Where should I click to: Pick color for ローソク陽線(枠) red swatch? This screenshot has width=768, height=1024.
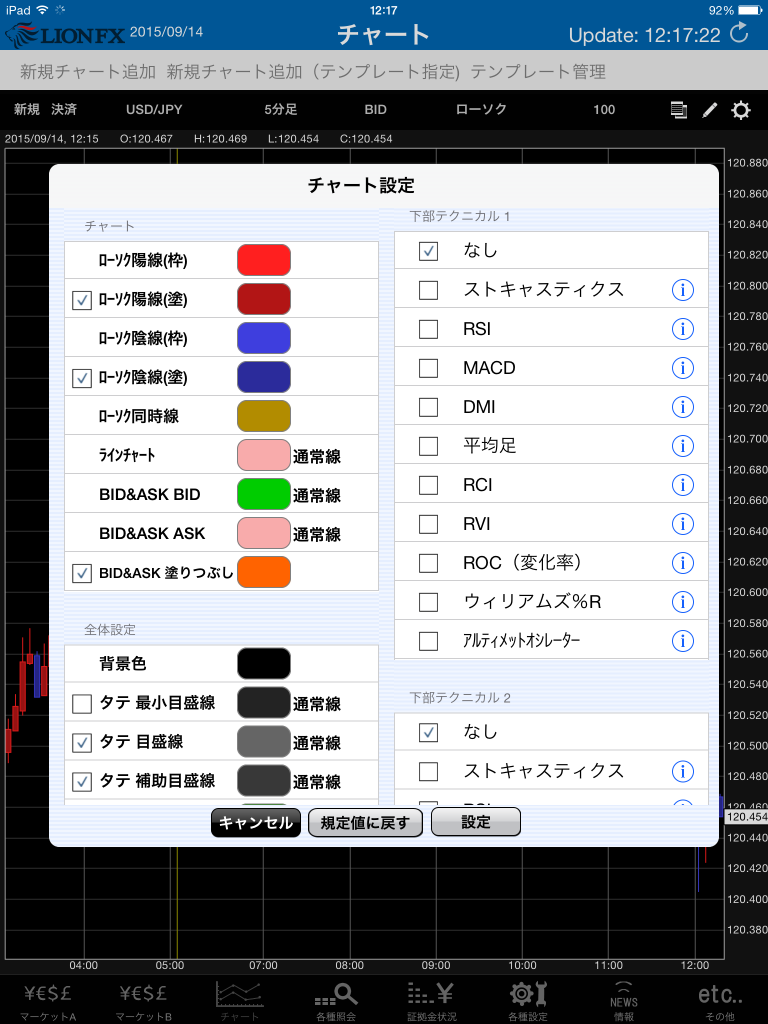tap(264, 260)
